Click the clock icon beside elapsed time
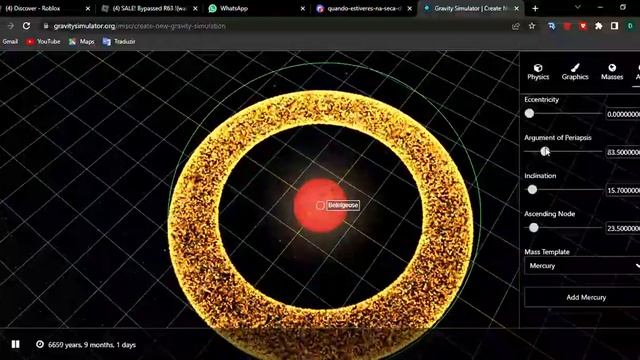The image size is (640, 360). coord(40,344)
